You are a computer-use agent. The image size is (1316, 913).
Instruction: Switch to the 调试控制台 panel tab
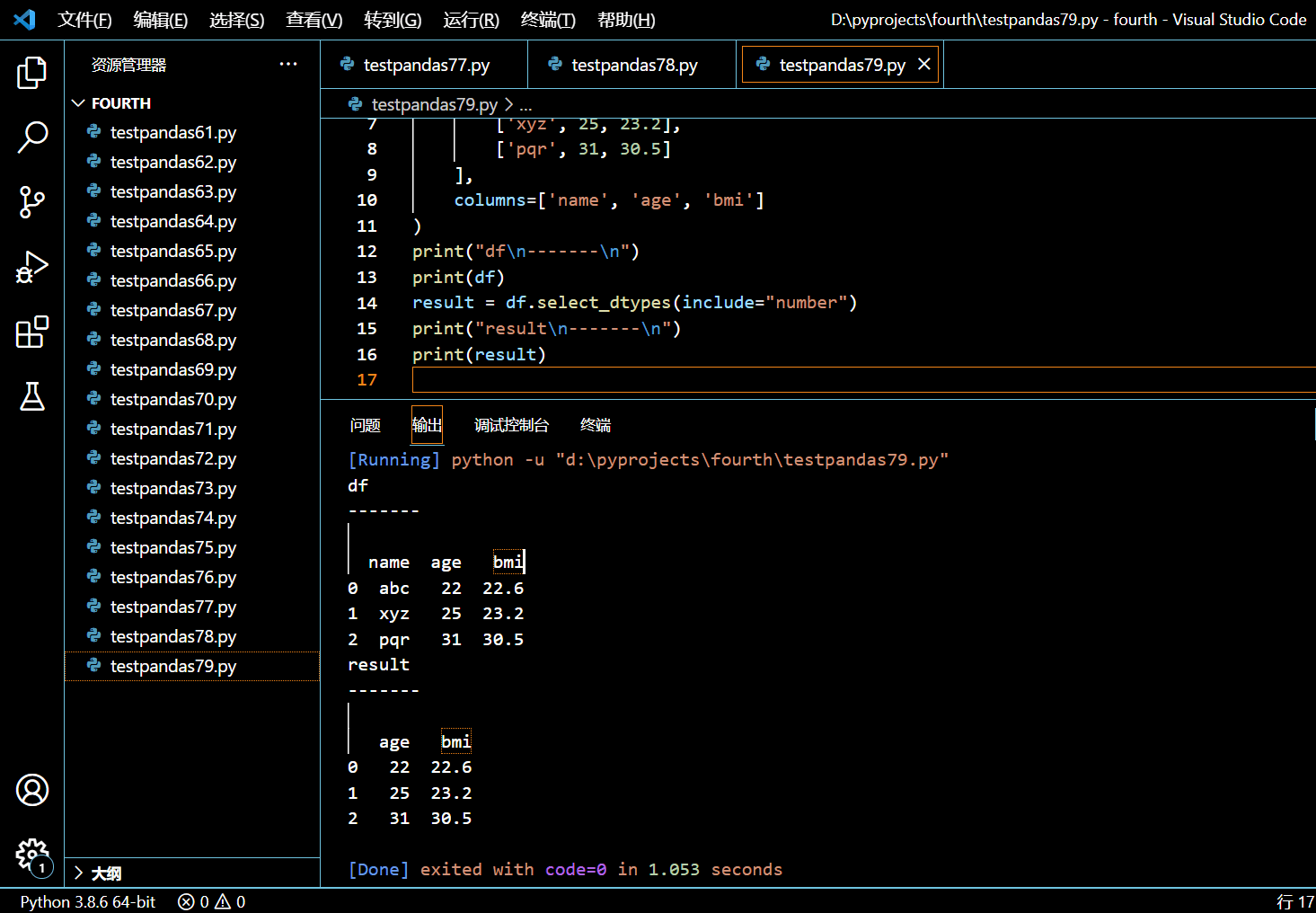pos(511,425)
